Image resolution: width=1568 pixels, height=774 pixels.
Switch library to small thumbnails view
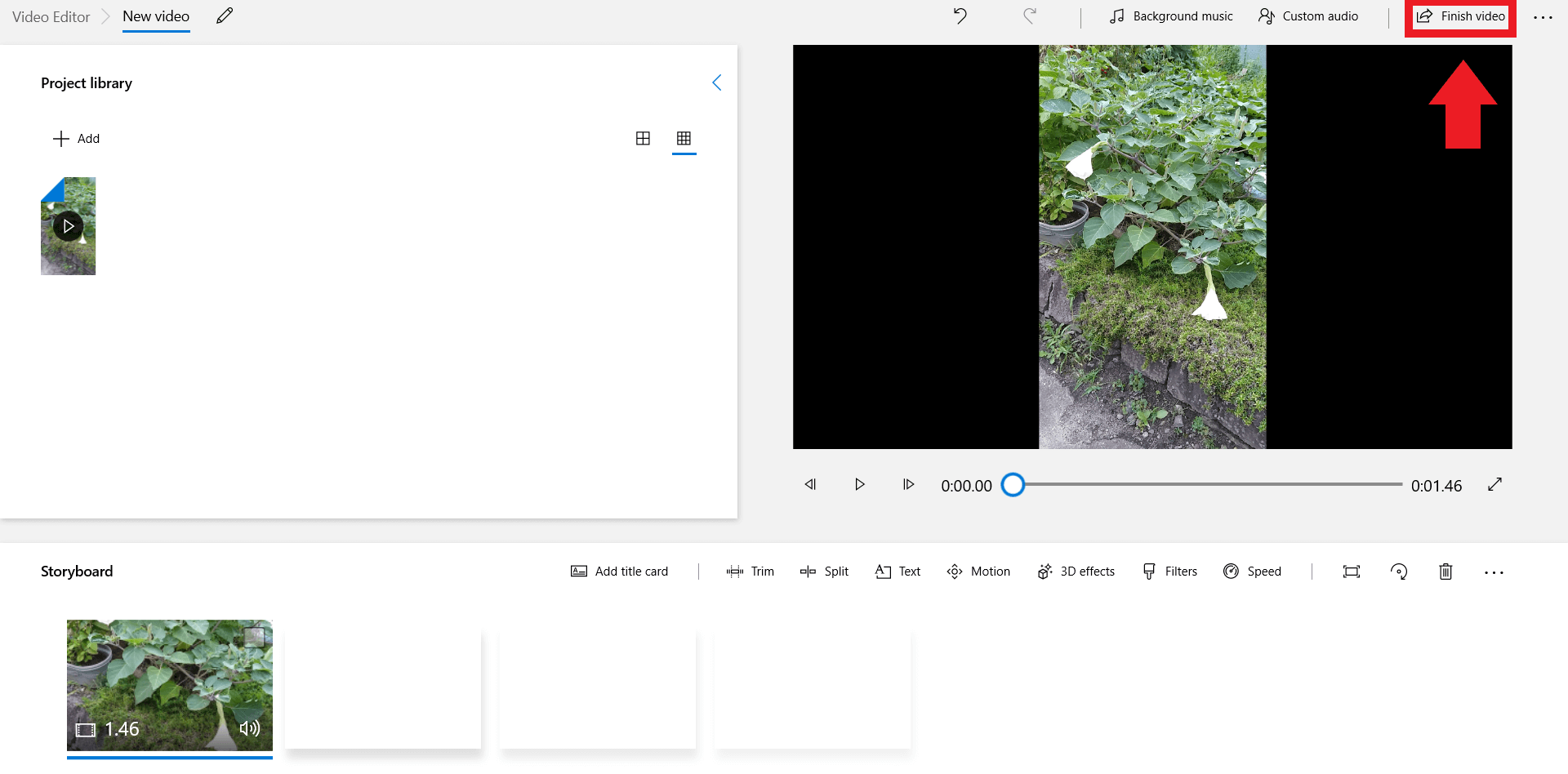684,139
